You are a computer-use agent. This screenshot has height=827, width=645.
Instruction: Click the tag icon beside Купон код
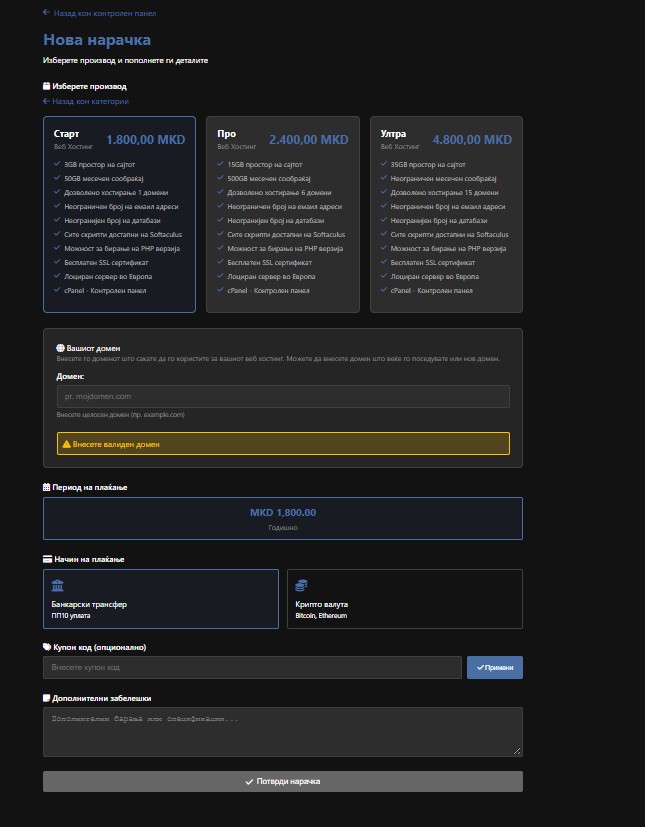47,647
